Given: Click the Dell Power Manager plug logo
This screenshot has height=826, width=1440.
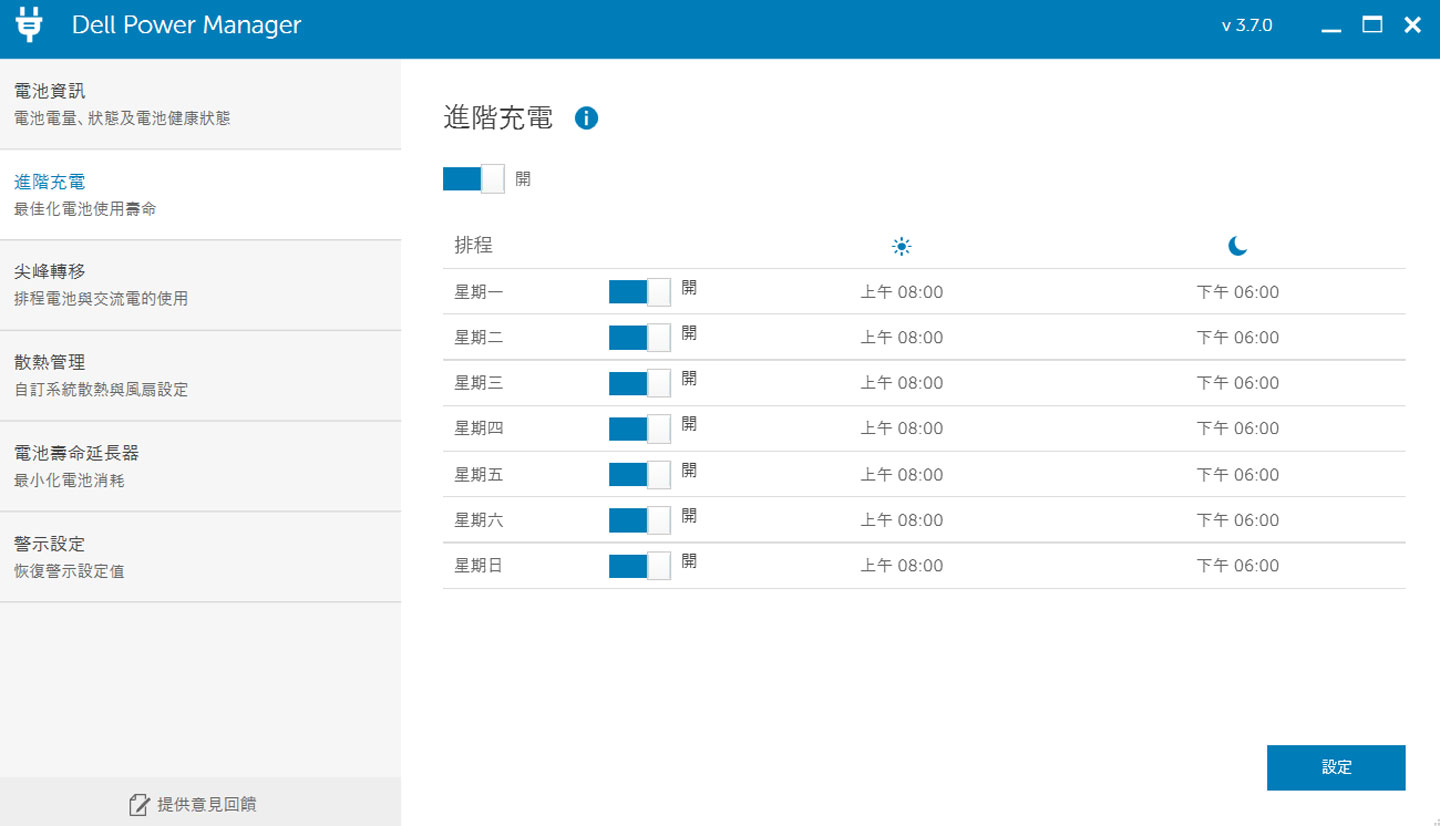Looking at the screenshot, I should coord(30,25).
